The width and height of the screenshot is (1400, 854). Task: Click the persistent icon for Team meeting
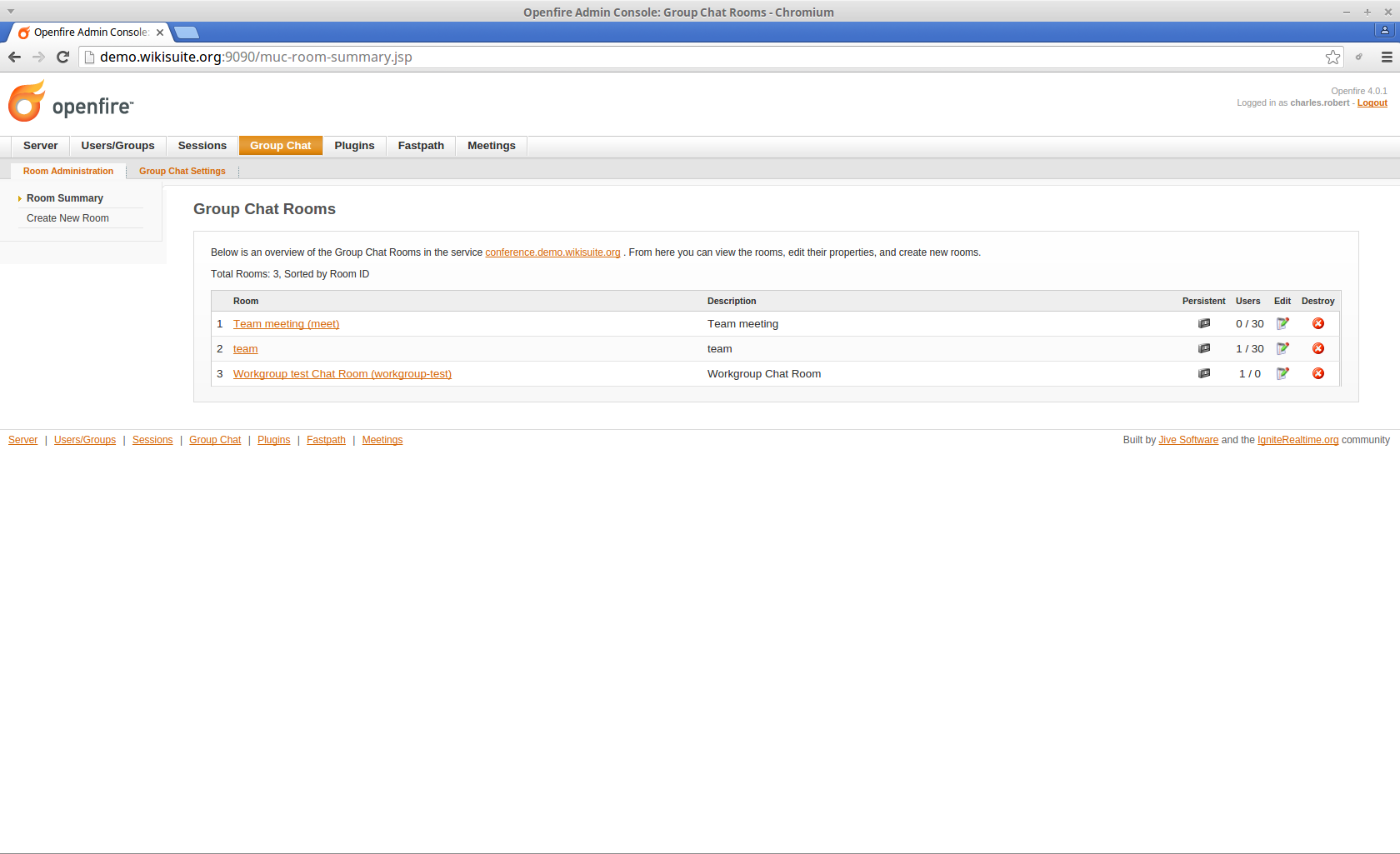point(1204,323)
